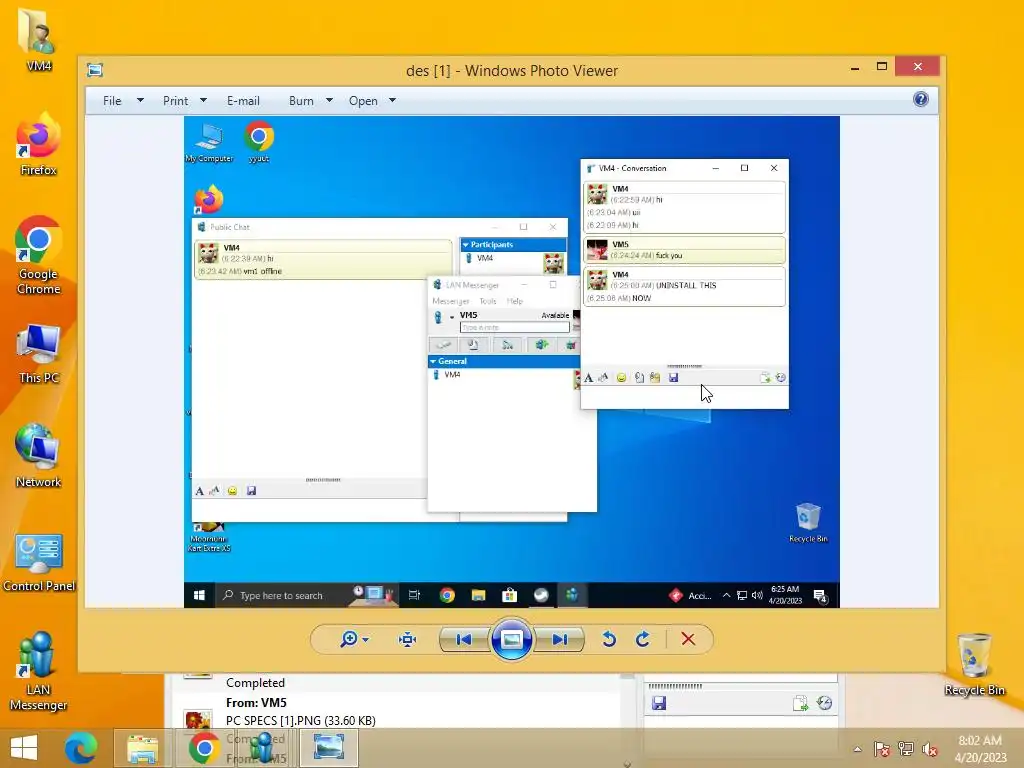Click the network tray icon
The width and height of the screenshot is (1024, 768).
(x=906, y=749)
